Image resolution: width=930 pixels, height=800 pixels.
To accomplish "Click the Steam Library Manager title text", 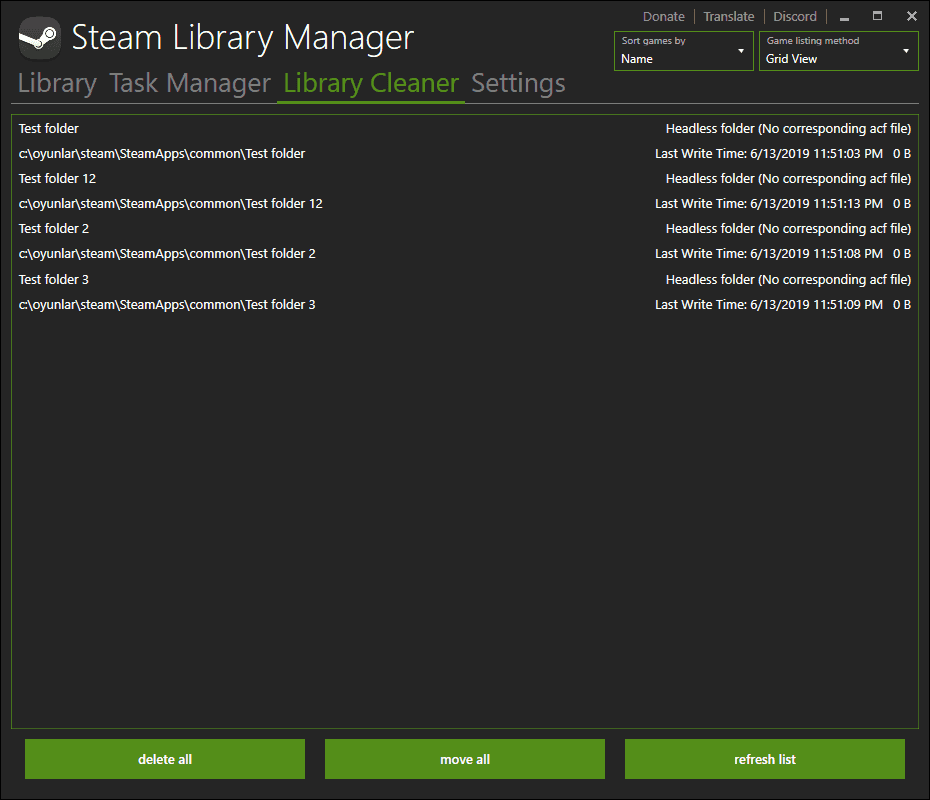I will click(x=243, y=37).
